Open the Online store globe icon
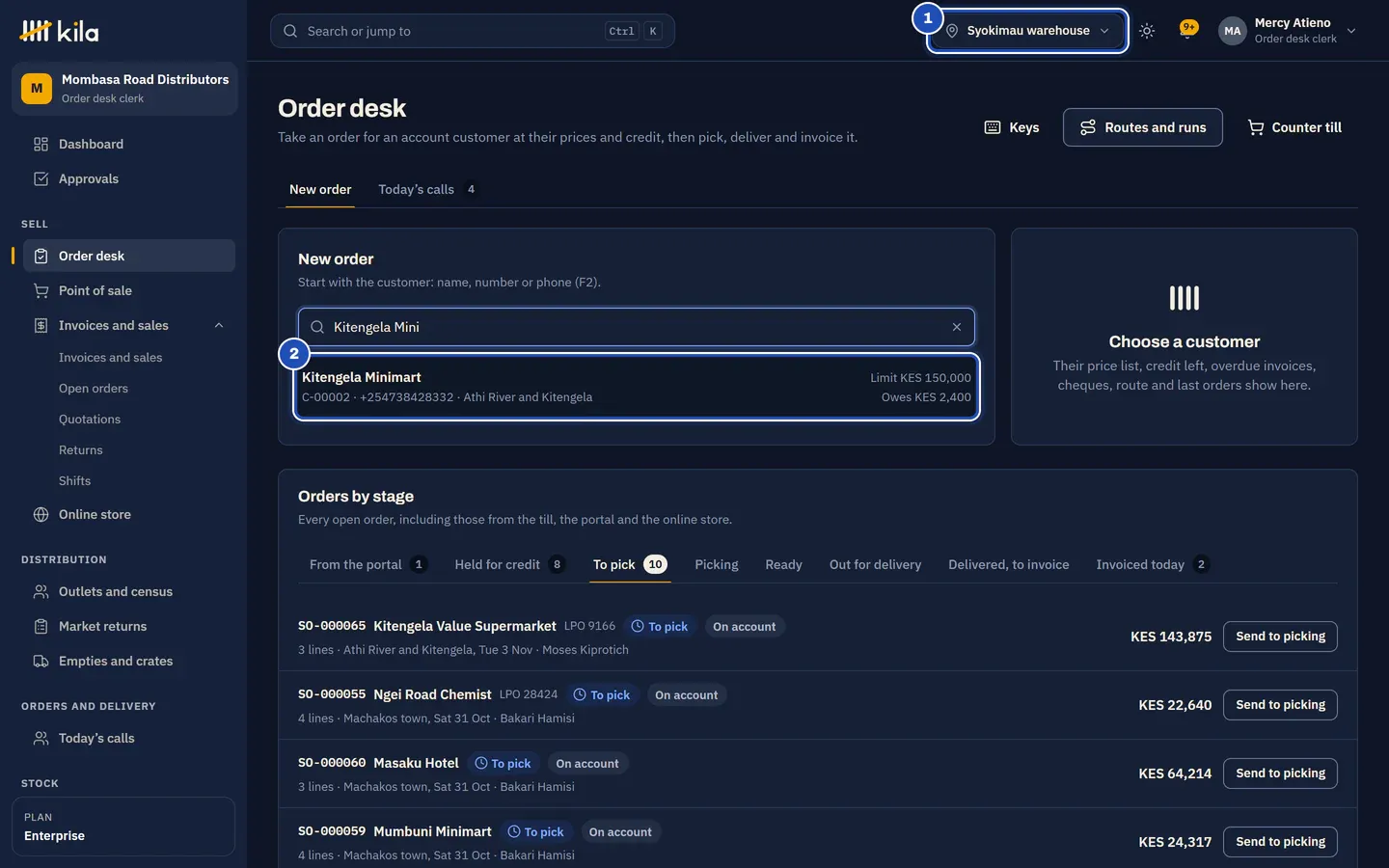The width and height of the screenshot is (1389, 868). pyautogui.click(x=41, y=514)
